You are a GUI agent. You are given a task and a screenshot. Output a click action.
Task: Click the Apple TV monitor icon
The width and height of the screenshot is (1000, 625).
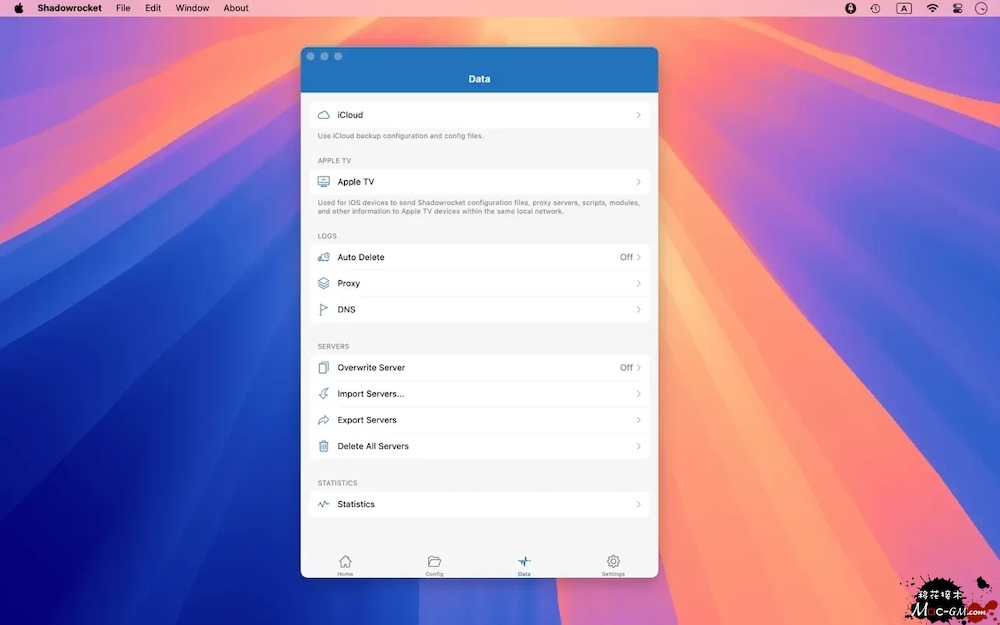[323, 182]
